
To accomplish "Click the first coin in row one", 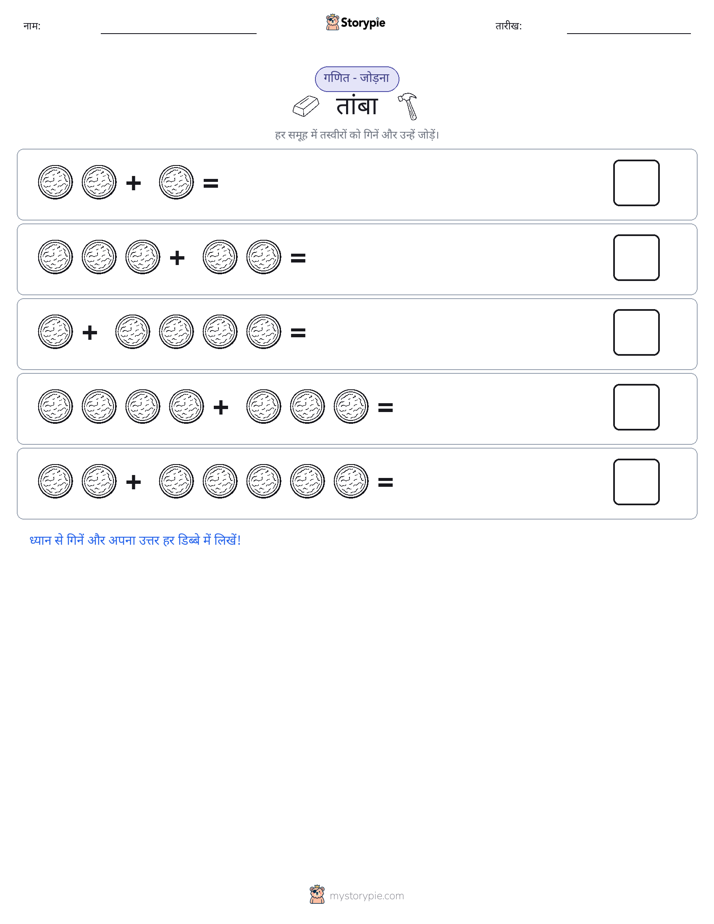I will click(x=55, y=182).
